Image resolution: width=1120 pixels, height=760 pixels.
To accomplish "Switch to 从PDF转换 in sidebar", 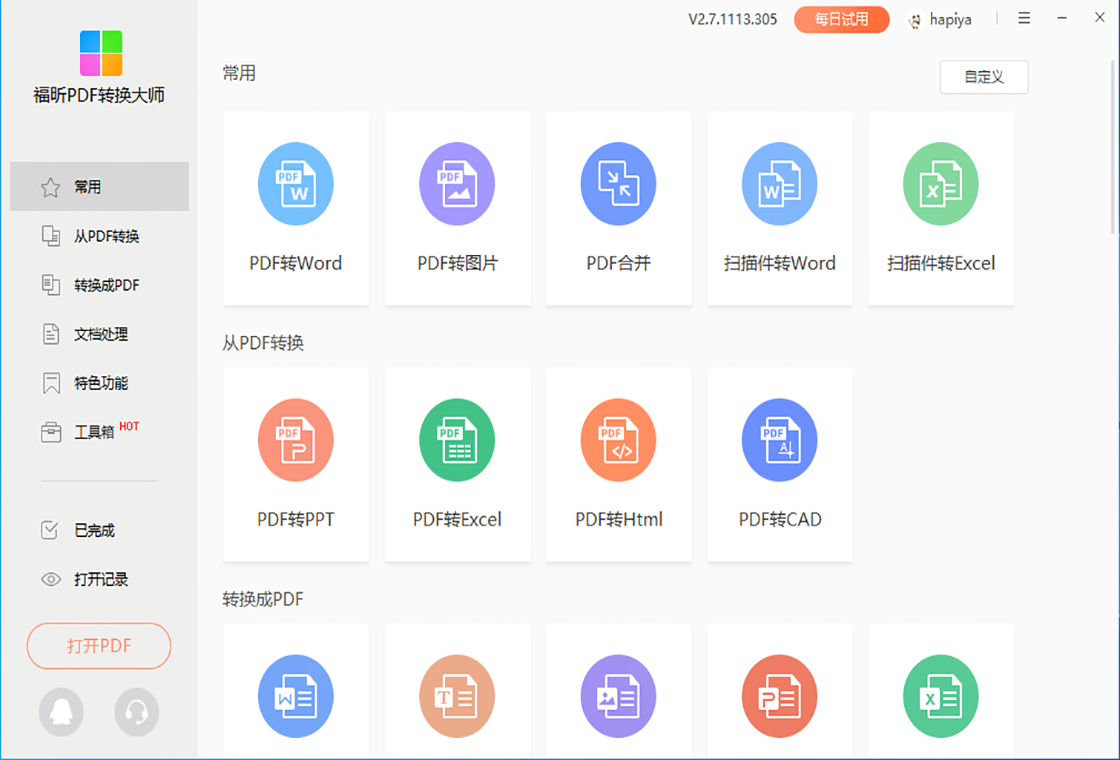I will [x=99, y=236].
